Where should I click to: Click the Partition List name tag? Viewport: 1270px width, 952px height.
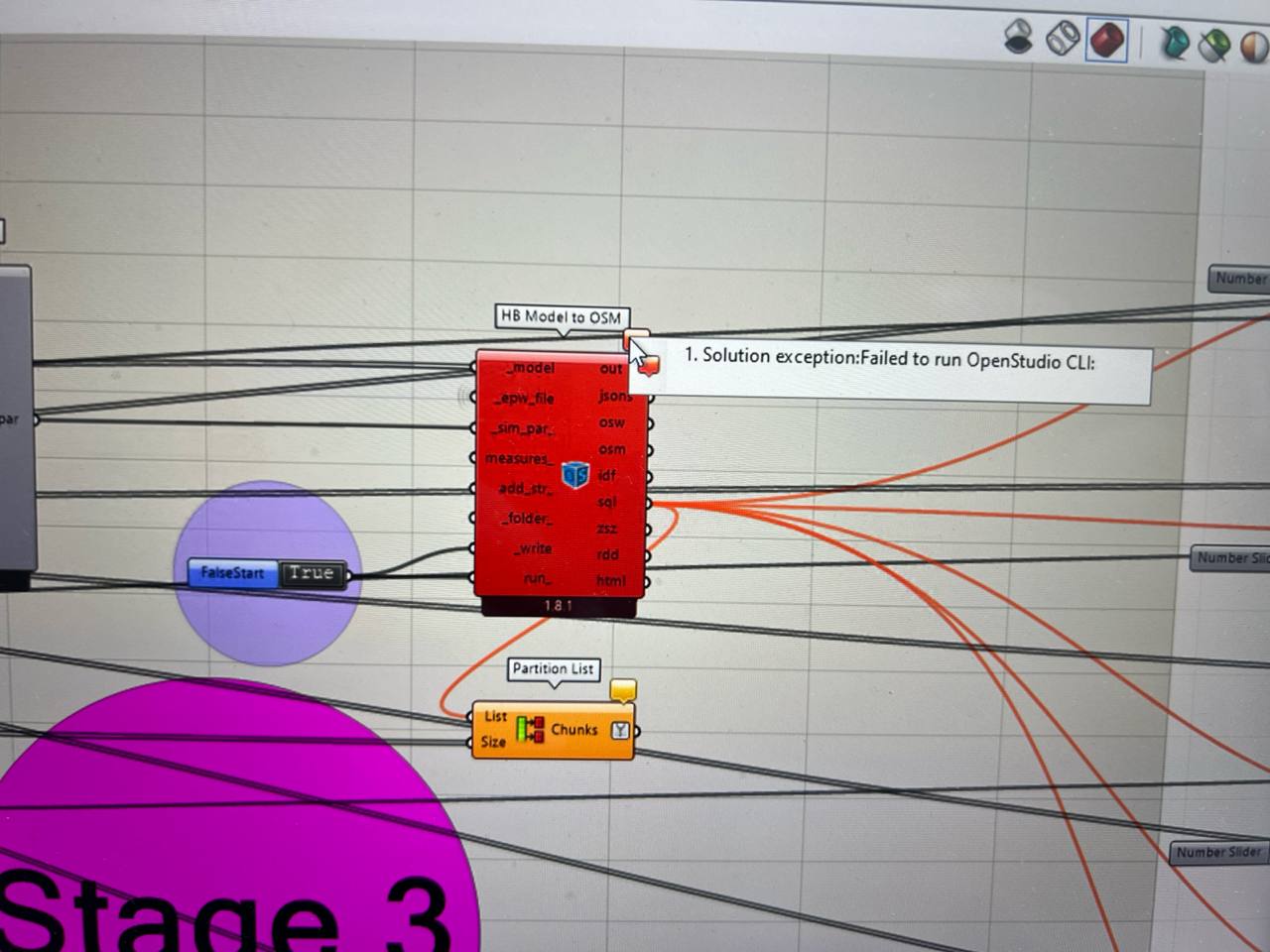click(x=553, y=668)
